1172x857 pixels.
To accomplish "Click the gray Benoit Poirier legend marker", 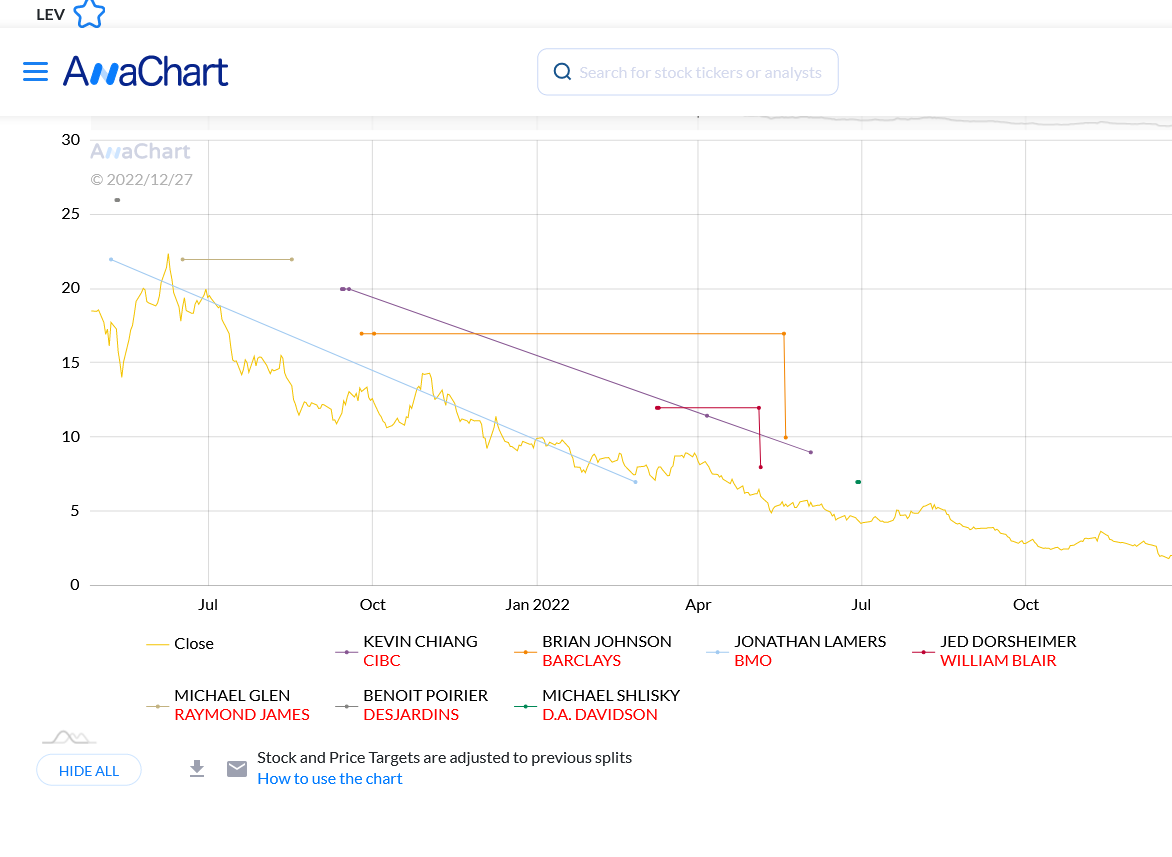I will pos(346,706).
